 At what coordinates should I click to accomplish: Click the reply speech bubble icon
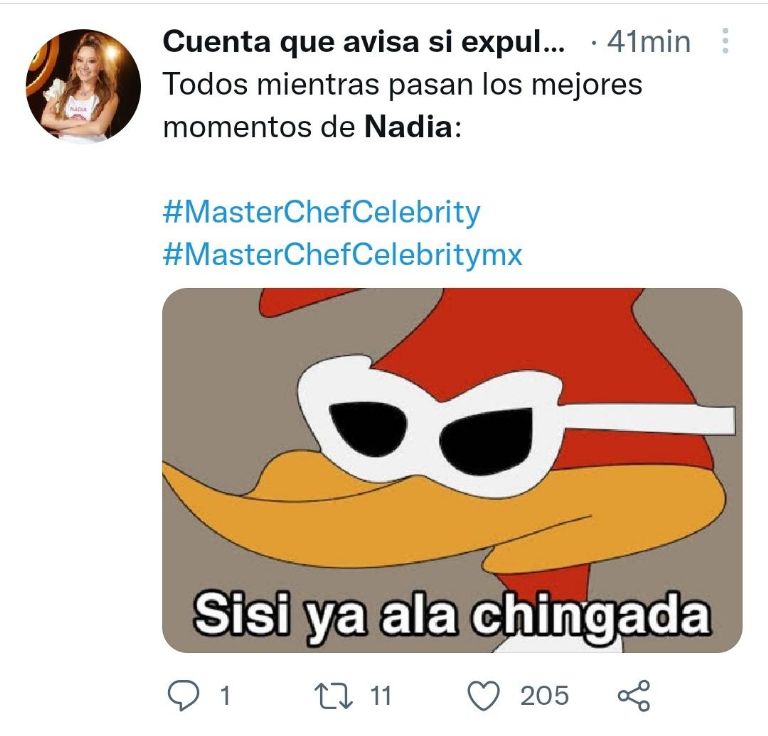[181, 694]
